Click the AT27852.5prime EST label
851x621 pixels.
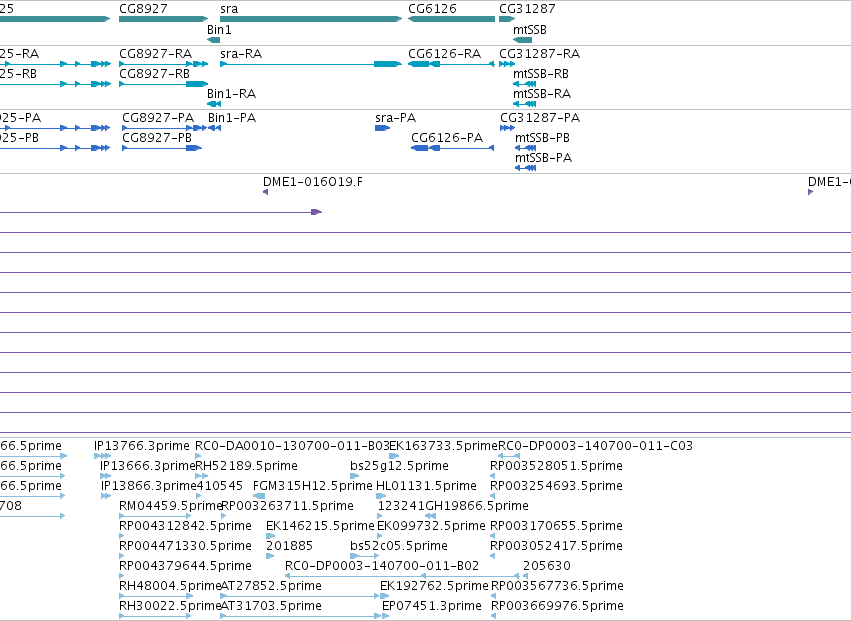point(271,586)
